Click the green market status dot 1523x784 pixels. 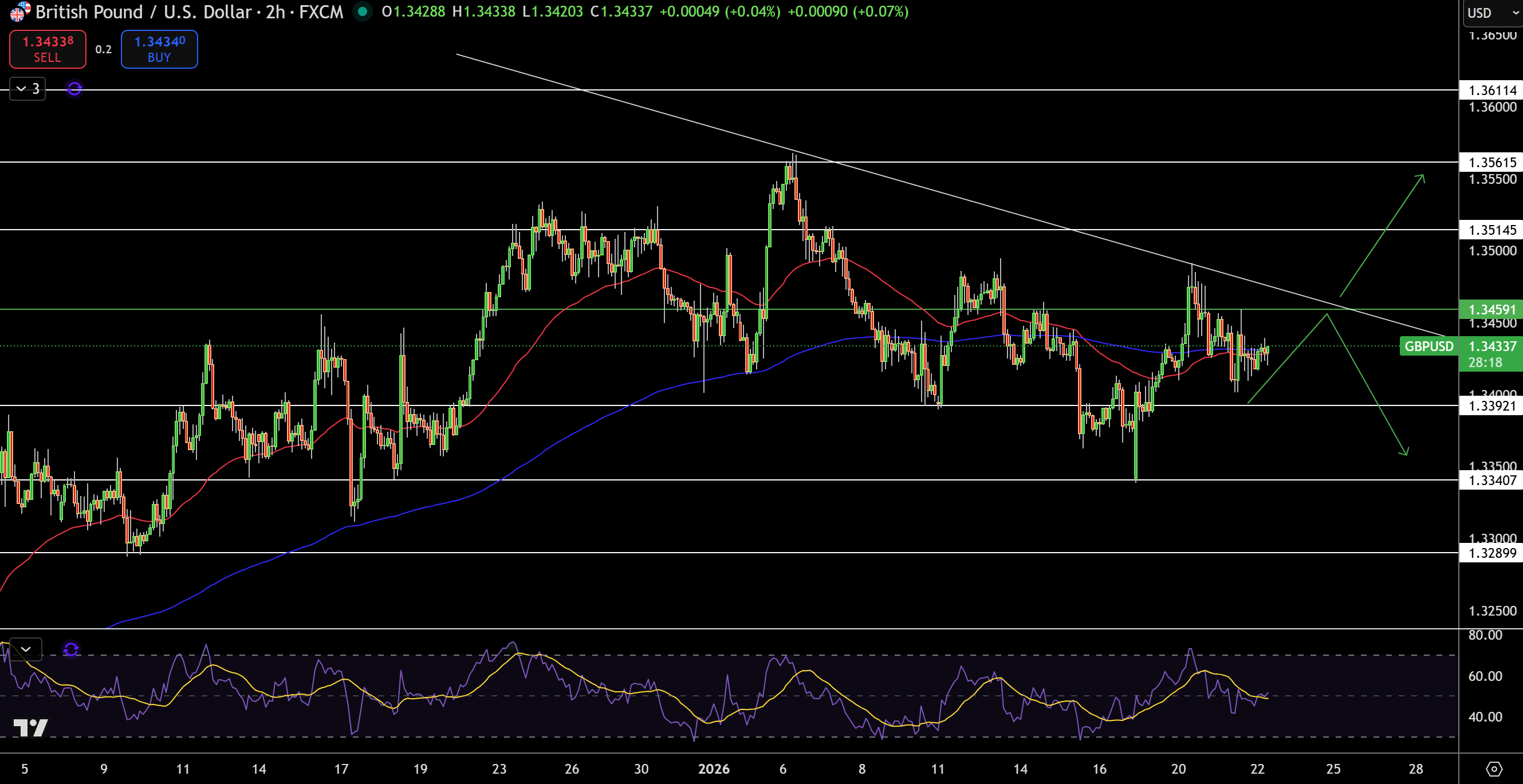pyautogui.click(x=363, y=11)
